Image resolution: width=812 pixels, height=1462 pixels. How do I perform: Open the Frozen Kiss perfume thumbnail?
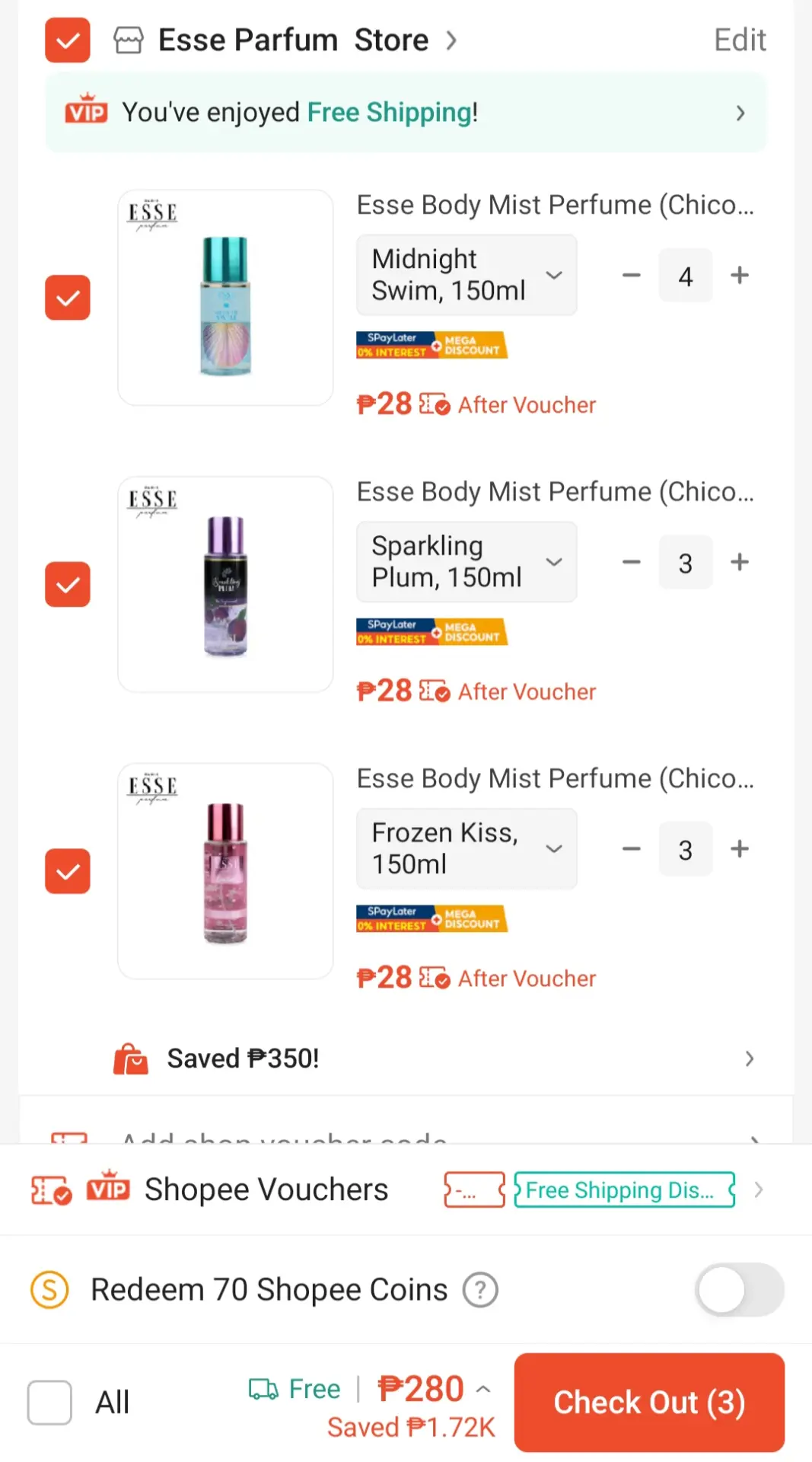coord(225,871)
